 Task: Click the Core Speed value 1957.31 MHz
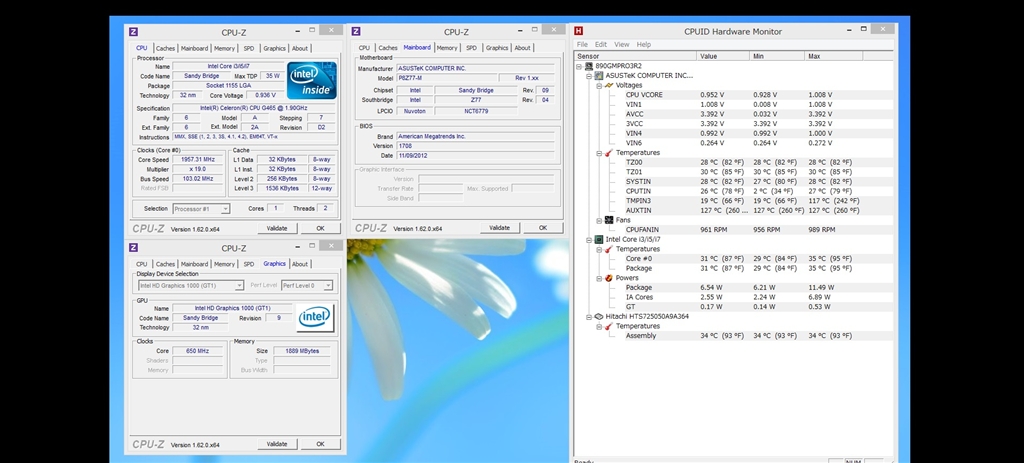(x=198, y=159)
